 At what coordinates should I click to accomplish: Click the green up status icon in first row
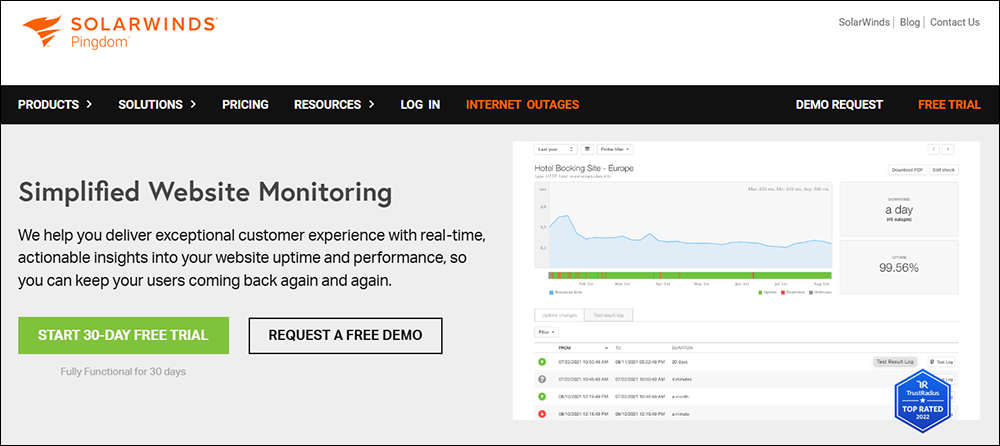click(x=541, y=361)
